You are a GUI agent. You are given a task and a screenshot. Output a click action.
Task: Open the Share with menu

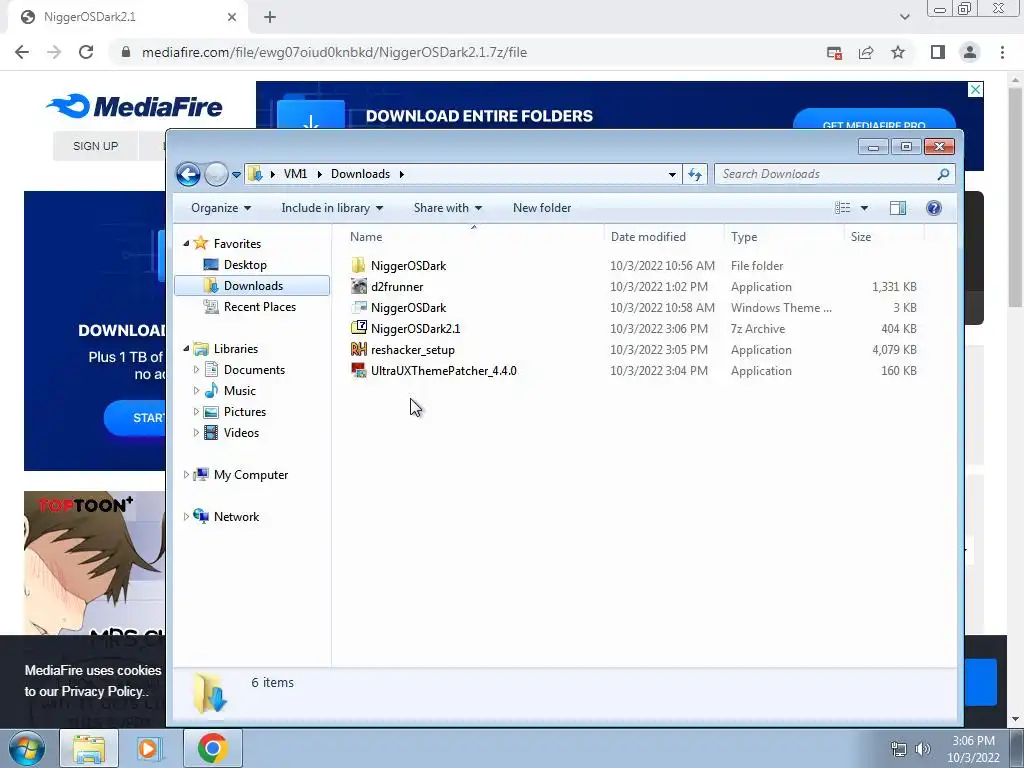pyautogui.click(x=447, y=208)
